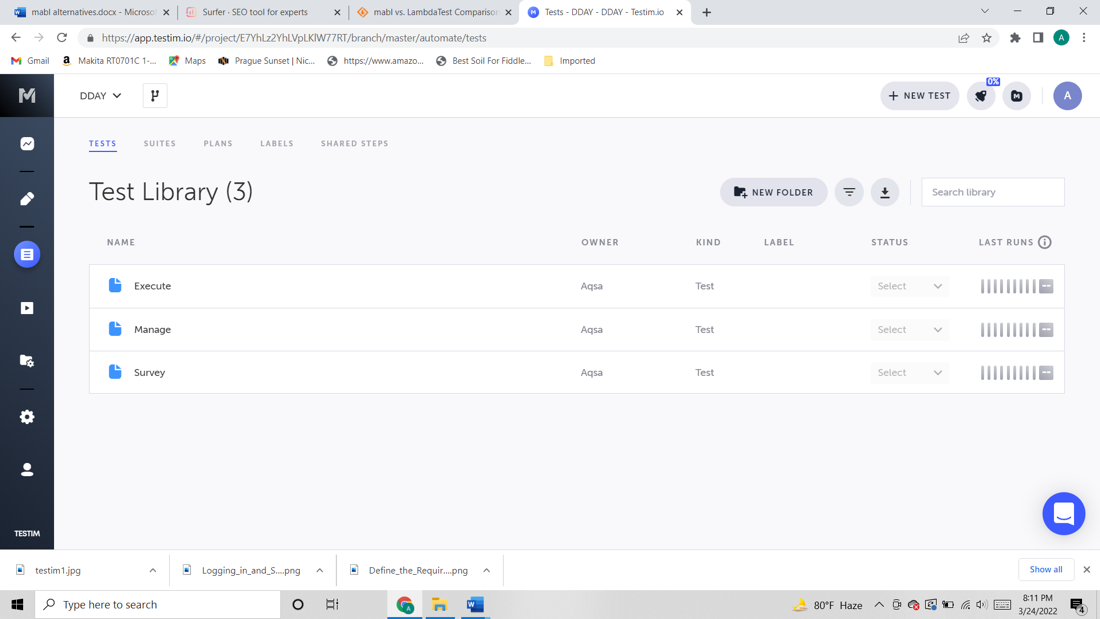The image size is (1100, 619).
Task: Switch to the mabl vs. LambdaTest browser tab
Action: point(434,12)
